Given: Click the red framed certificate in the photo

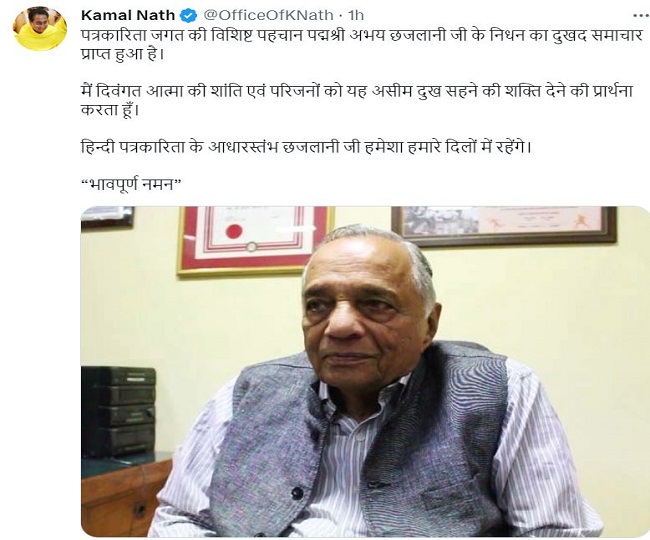Looking at the screenshot, I should point(255,239).
